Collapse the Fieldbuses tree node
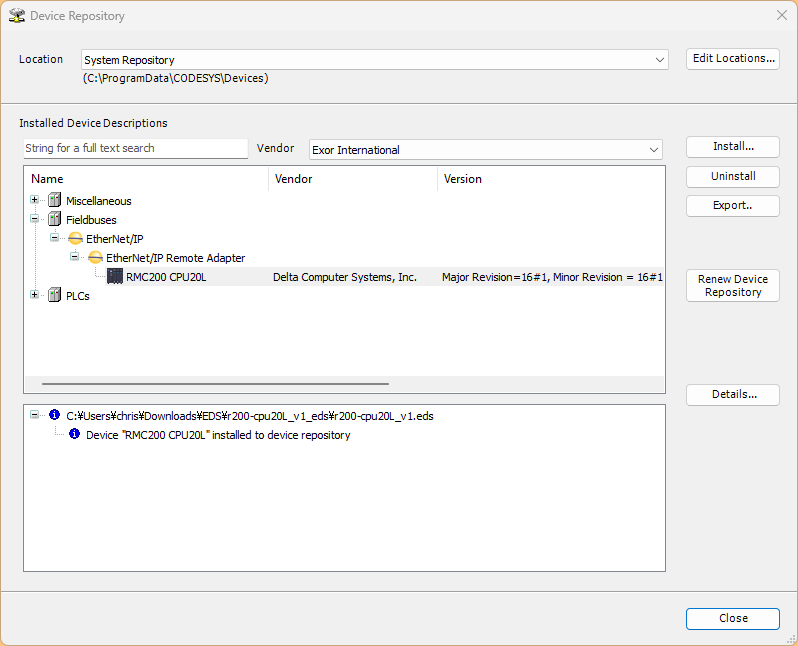The width and height of the screenshot is (798, 646). [35, 218]
